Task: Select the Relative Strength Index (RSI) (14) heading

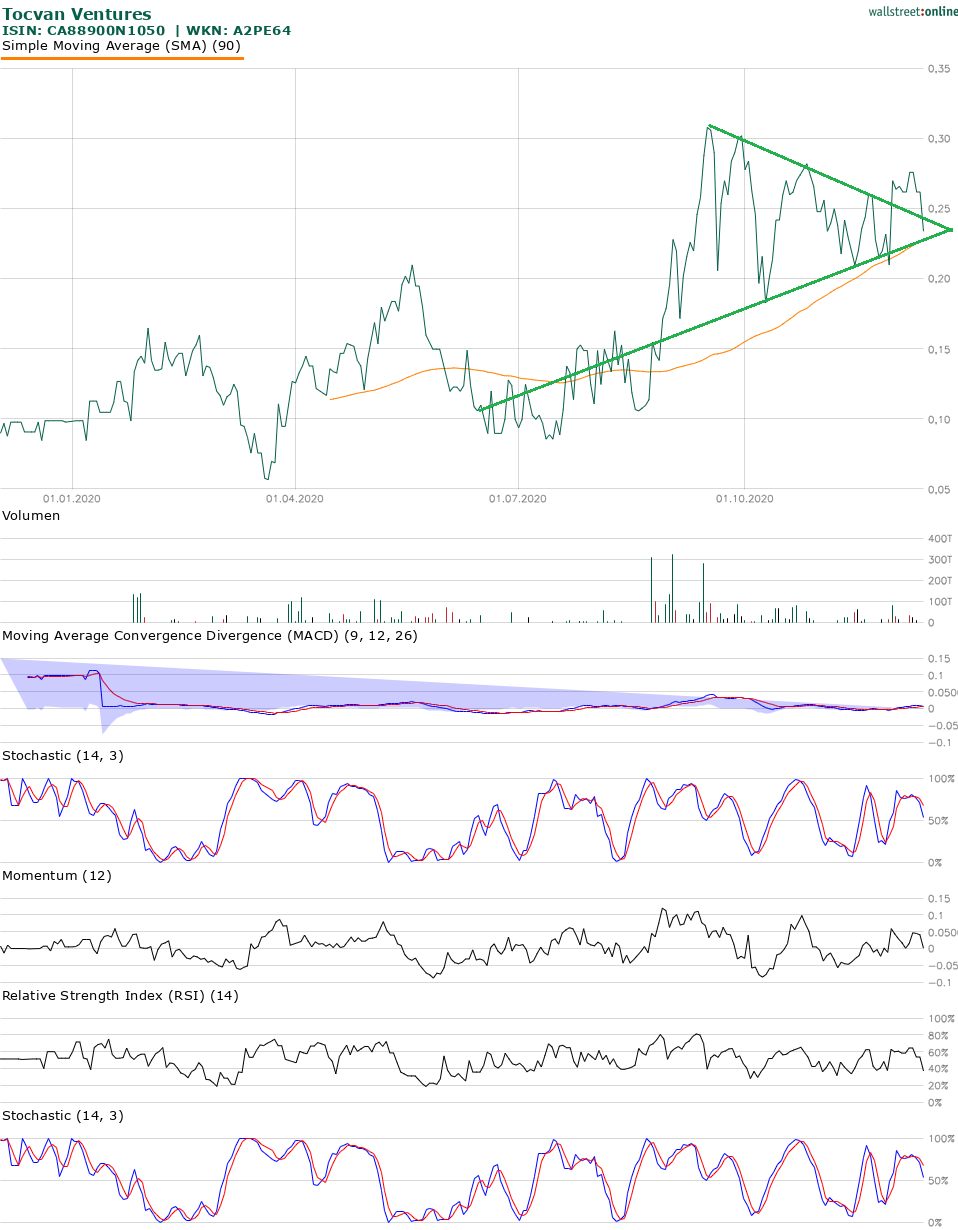Action: tap(121, 996)
